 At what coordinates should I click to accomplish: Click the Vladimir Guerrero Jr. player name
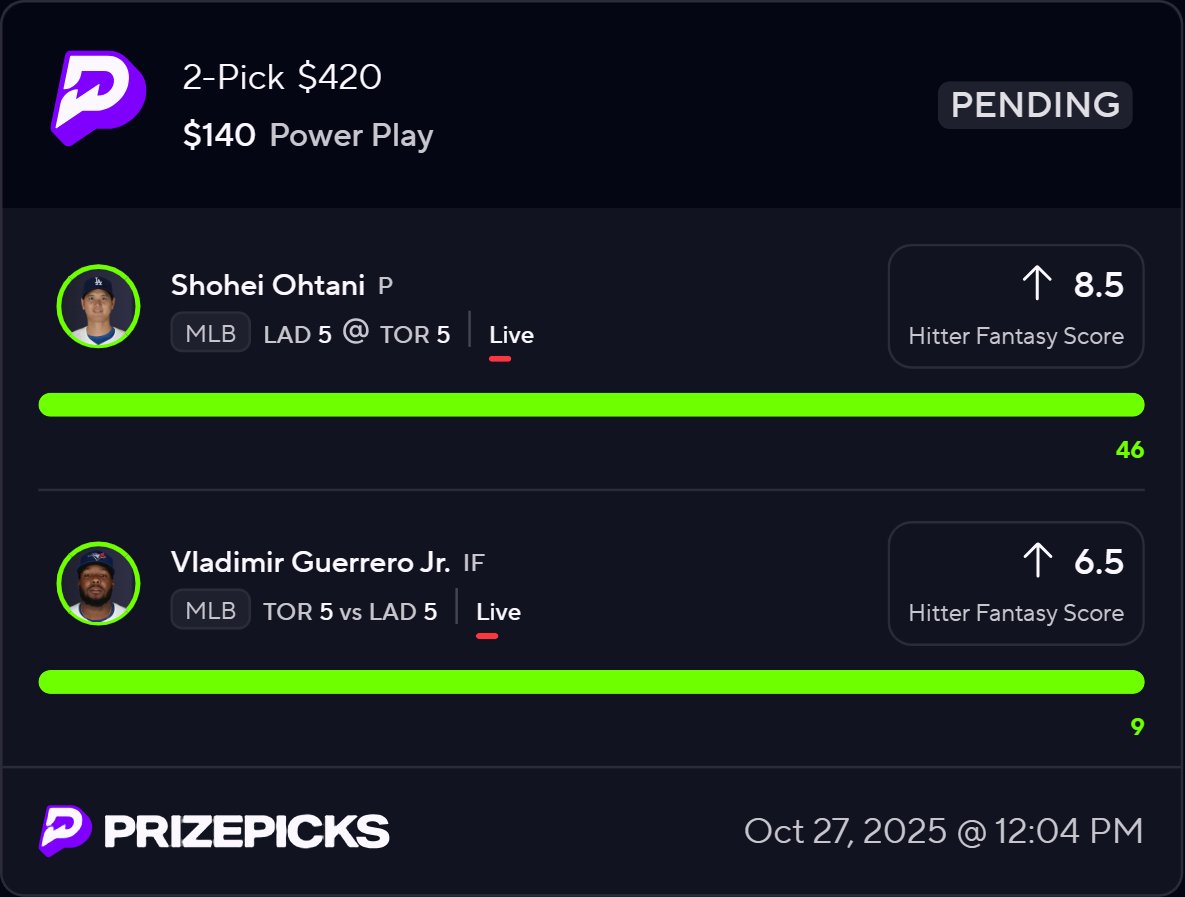(311, 562)
